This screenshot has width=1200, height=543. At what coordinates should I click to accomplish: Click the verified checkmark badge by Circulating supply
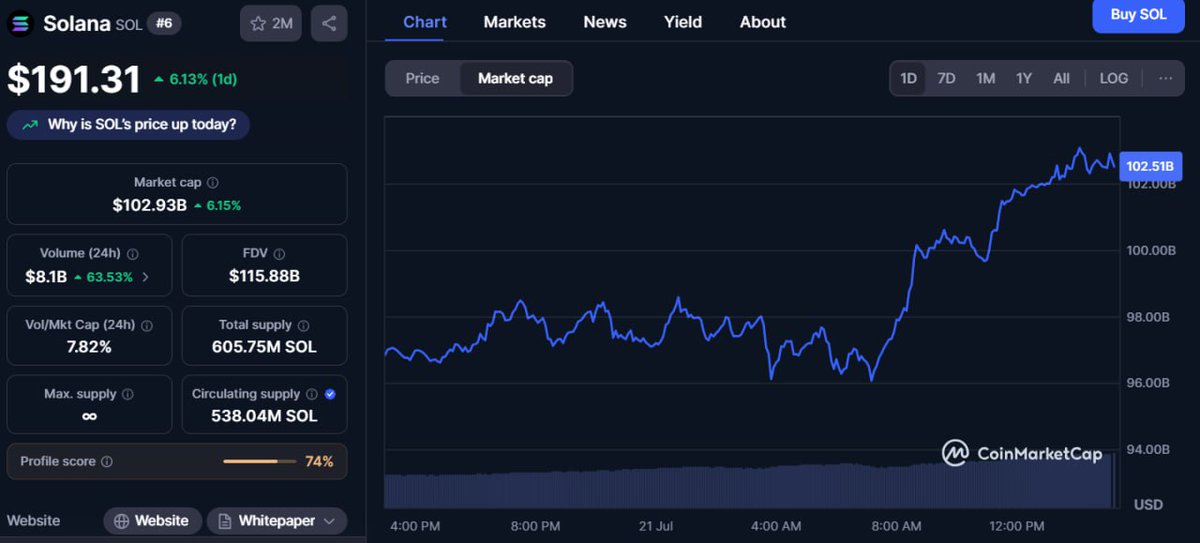click(x=331, y=394)
